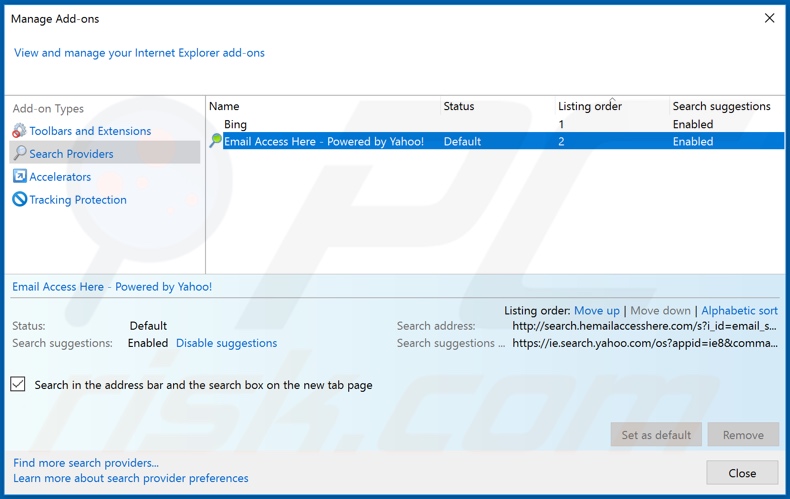
Task: Click the Accelerators icon
Action: (20, 176)
